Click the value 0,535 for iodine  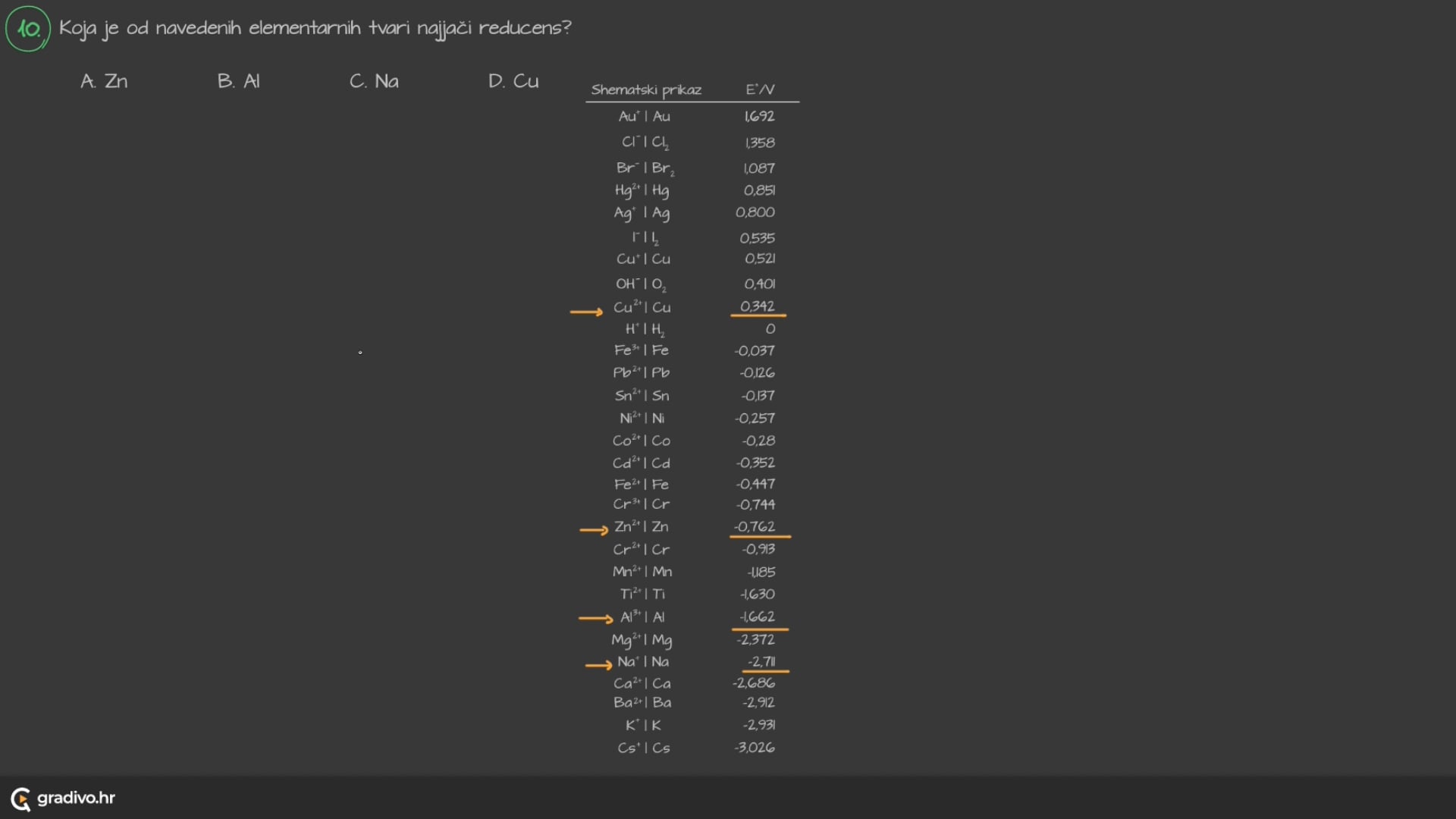click(757, 238)
